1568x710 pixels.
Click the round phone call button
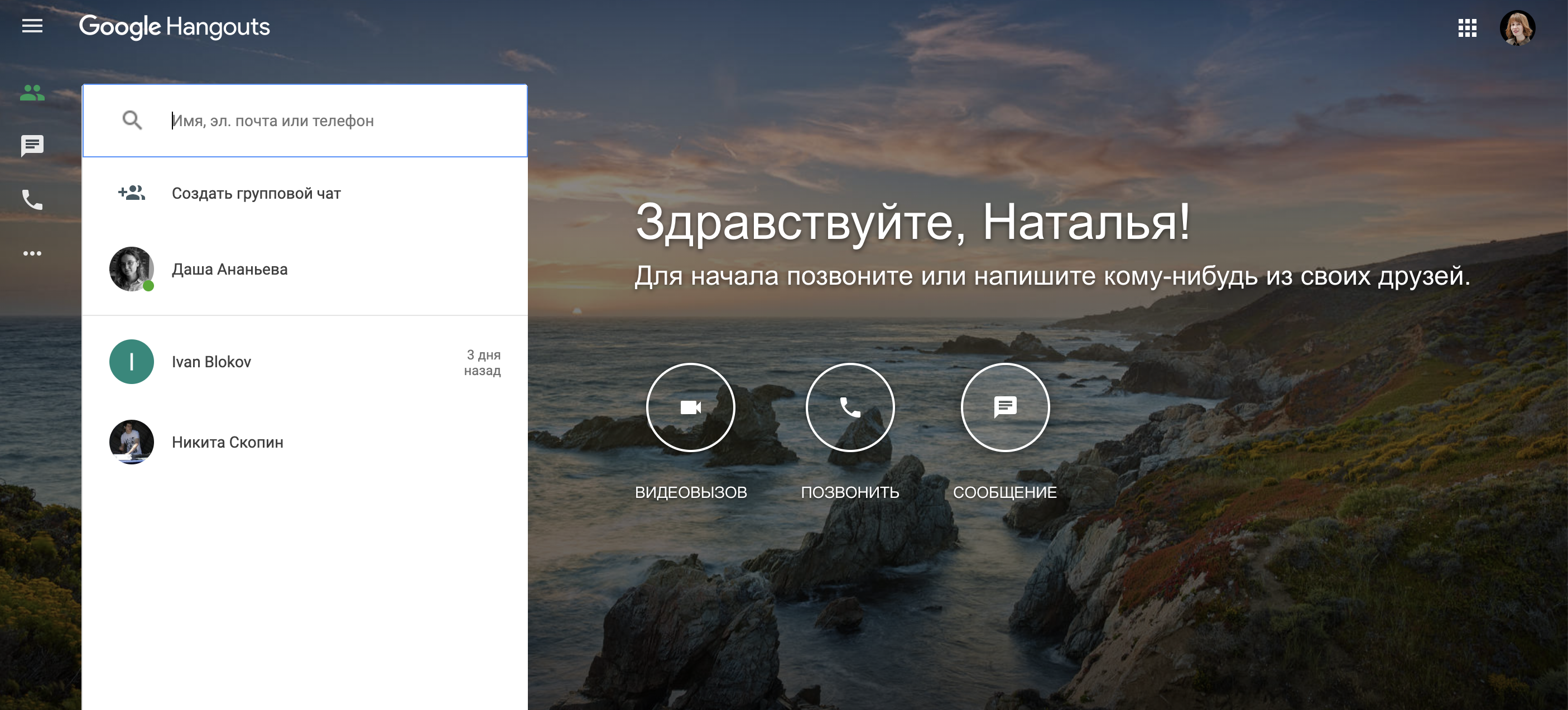pos(850,407)
